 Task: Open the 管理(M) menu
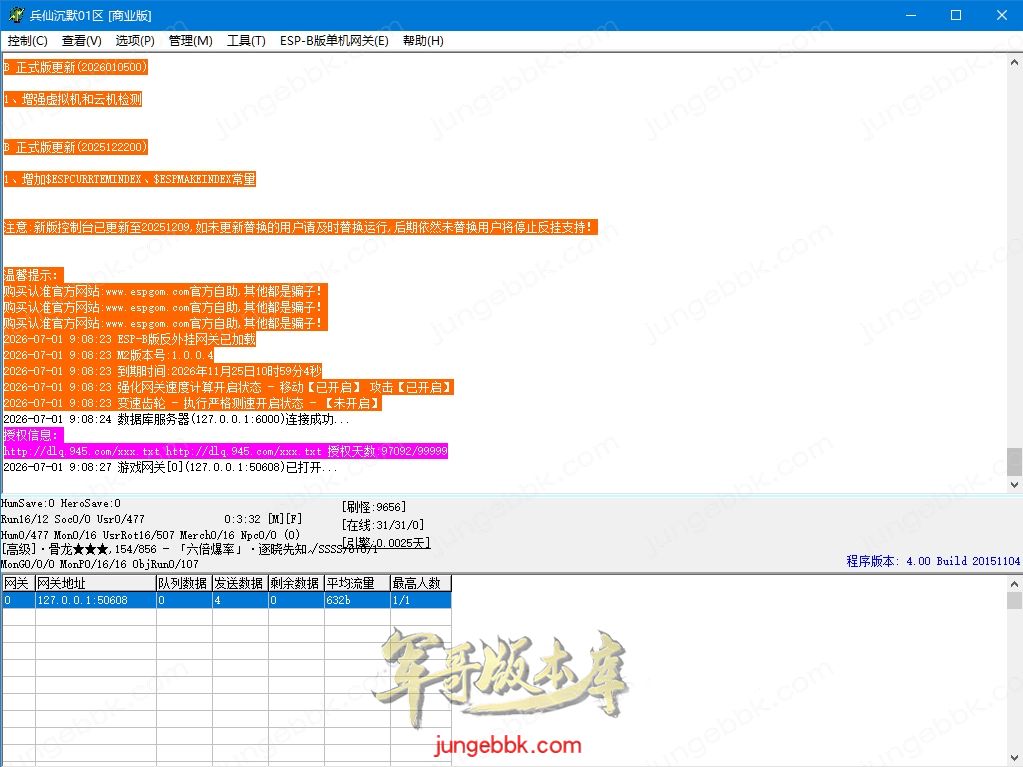[x=191, y=40]
